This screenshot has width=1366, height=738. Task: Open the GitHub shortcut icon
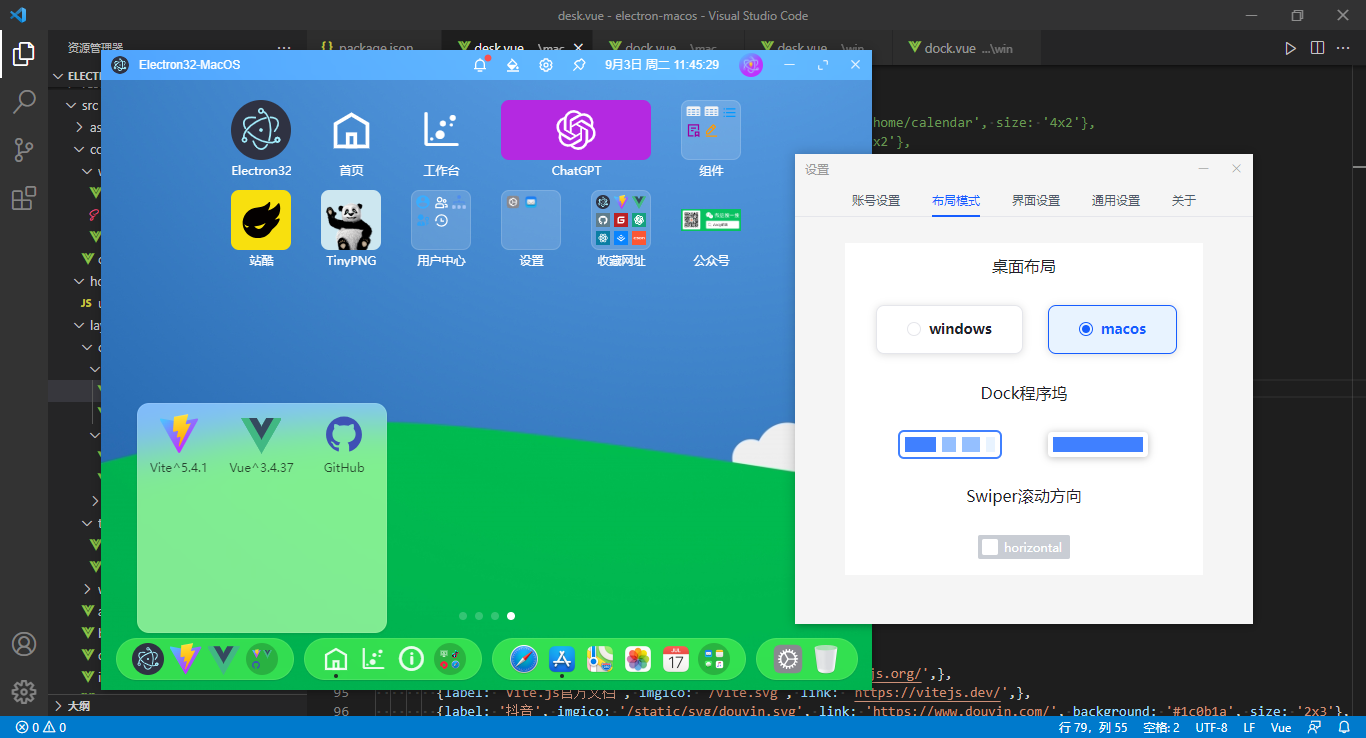pyautogui.click(x=343, y=435)
